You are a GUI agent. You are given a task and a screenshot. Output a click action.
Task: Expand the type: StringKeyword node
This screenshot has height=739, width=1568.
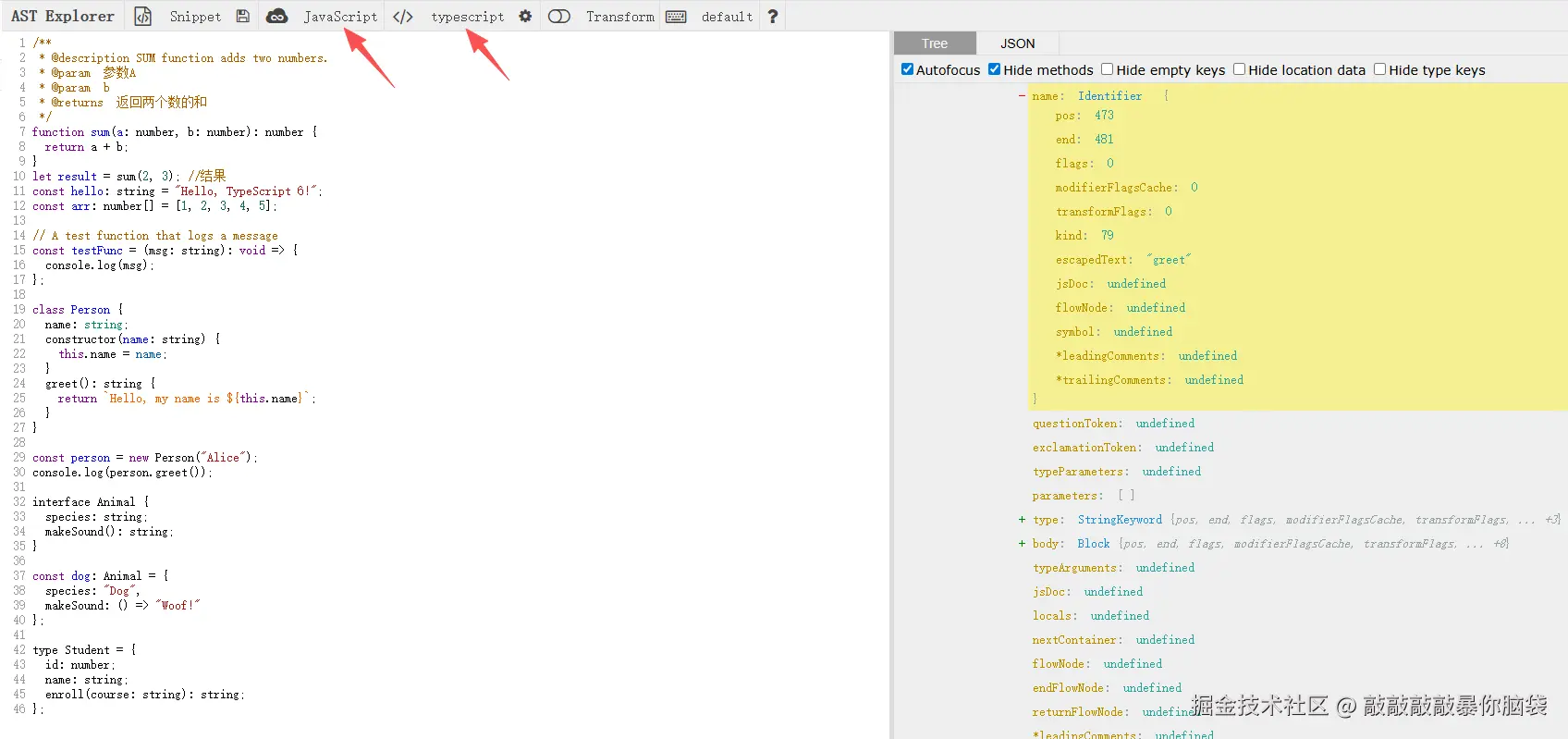[x=1022, y=520]
